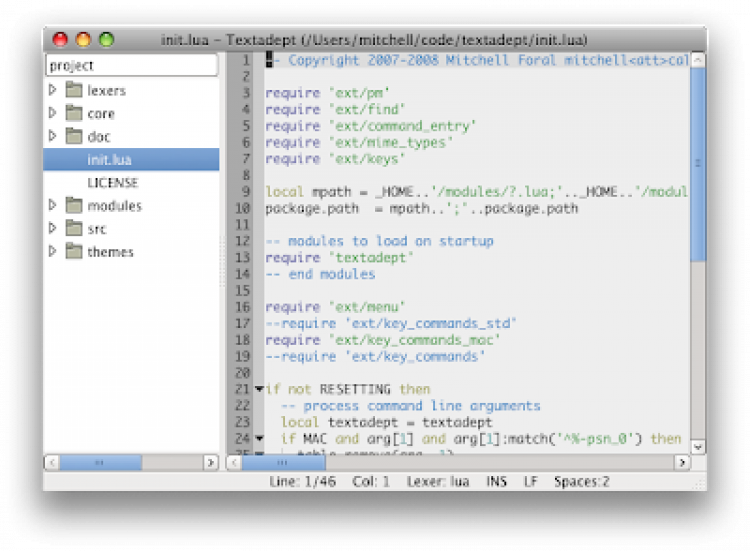The image size is (750, 551).
Task: Select the modules folder label
Action: click(x=114, y=206)
